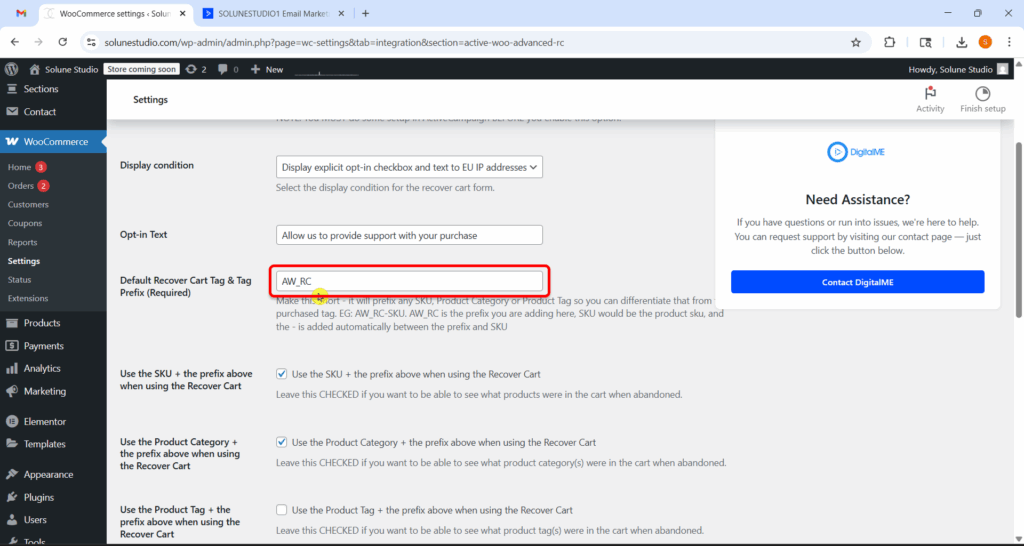Click the media search icon in the Chrome toolbar
This screenshot has width=1024, height=546.
click(925, 42)
